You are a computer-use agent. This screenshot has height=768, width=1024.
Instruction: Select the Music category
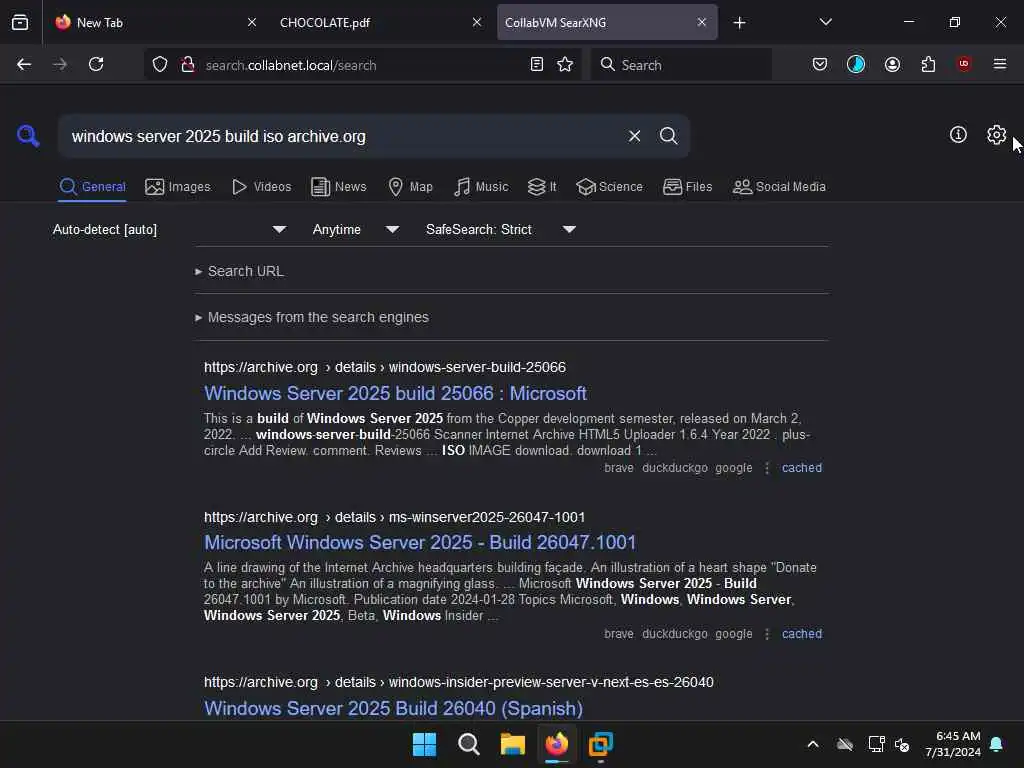[x=481, y=187]
